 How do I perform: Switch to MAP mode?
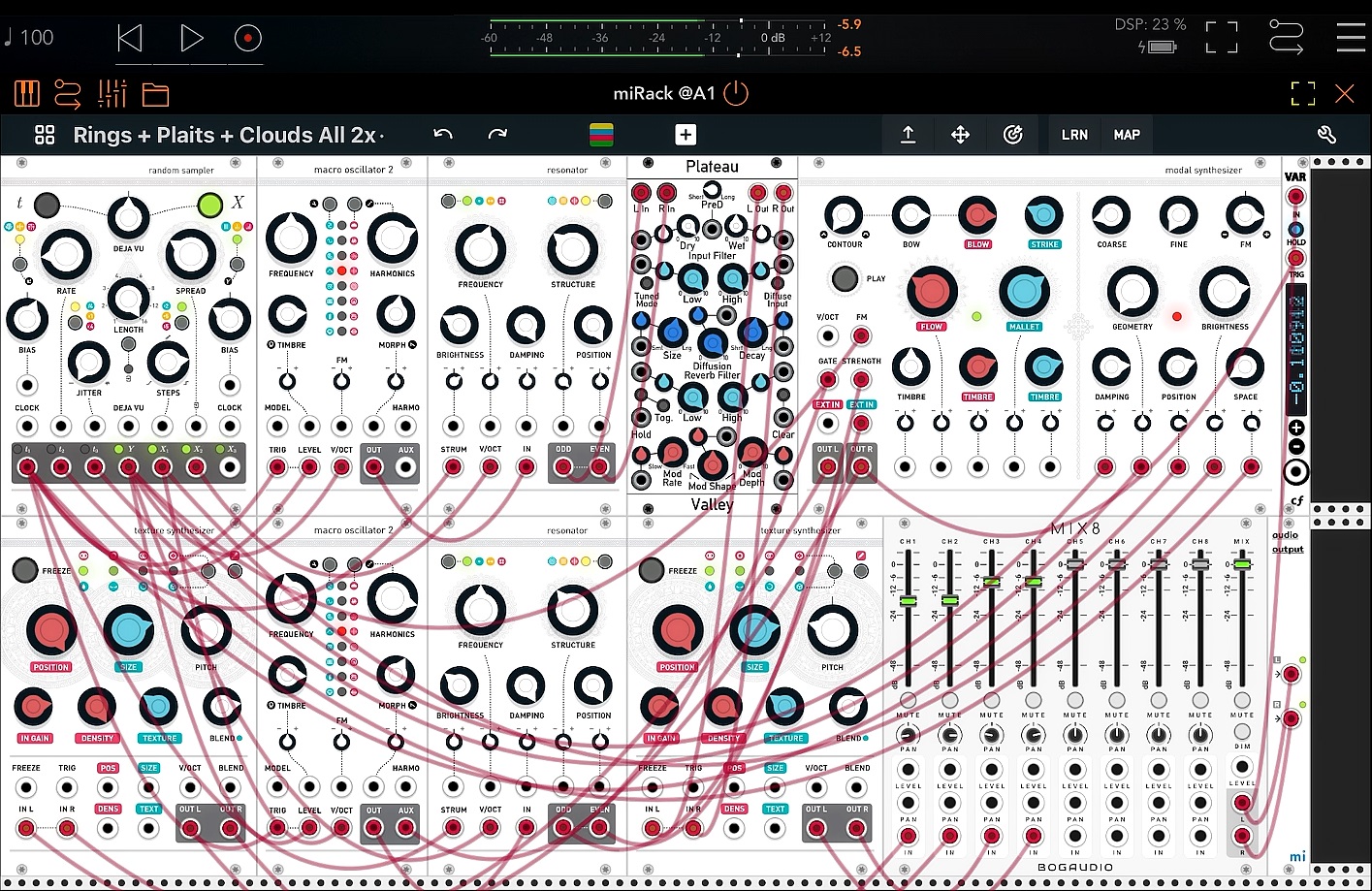pos(1127,135)
